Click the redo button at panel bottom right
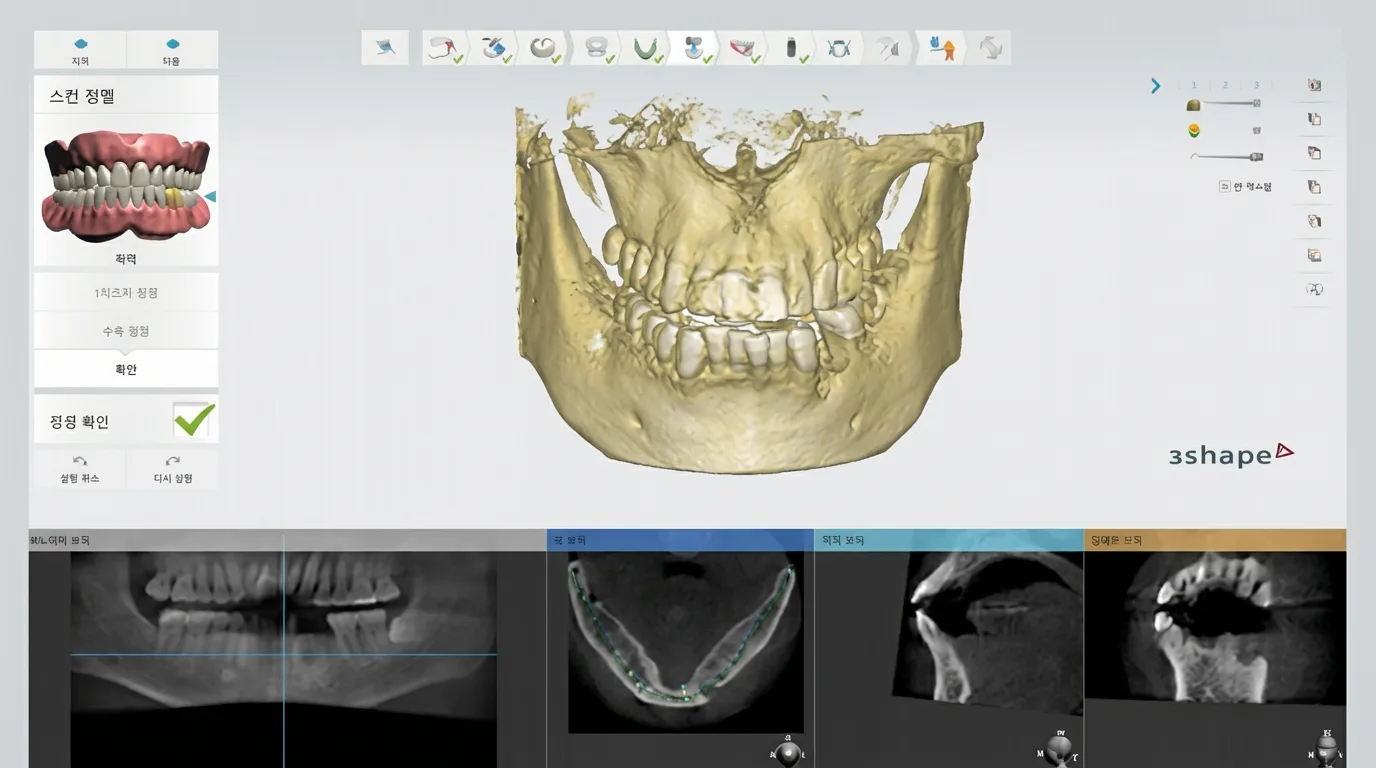 pos(172,469)
